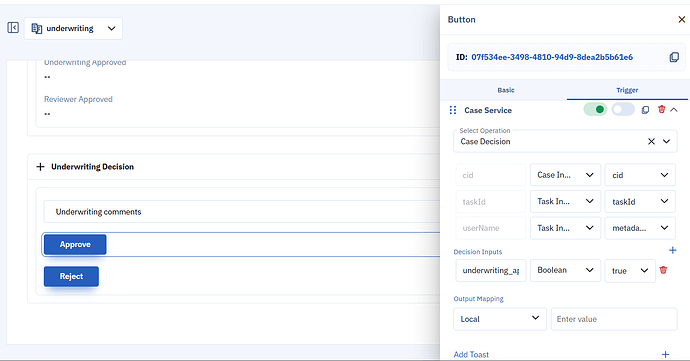The image size is (690, 361).
Task: Click the Decision Inputs heading
Action: click(477, 252)
